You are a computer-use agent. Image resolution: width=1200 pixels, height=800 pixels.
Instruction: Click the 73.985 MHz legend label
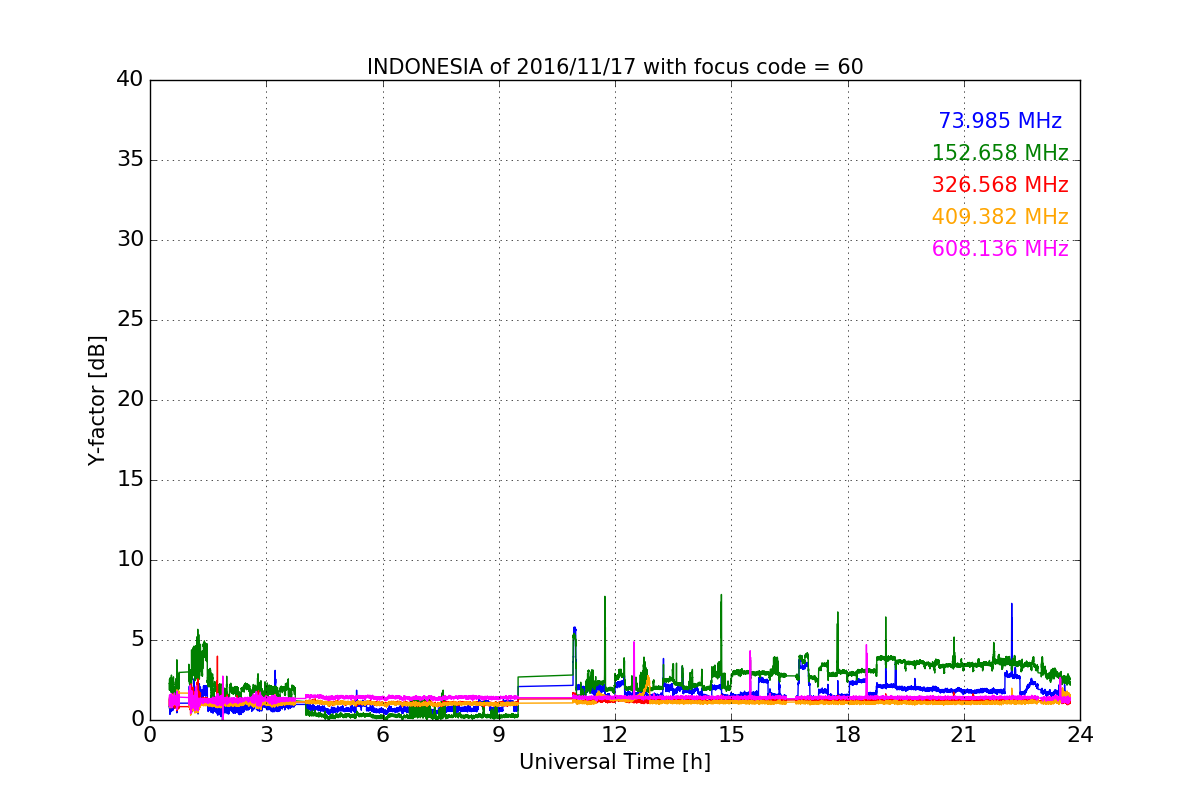pyautogui.click(x=1000, y=121)
